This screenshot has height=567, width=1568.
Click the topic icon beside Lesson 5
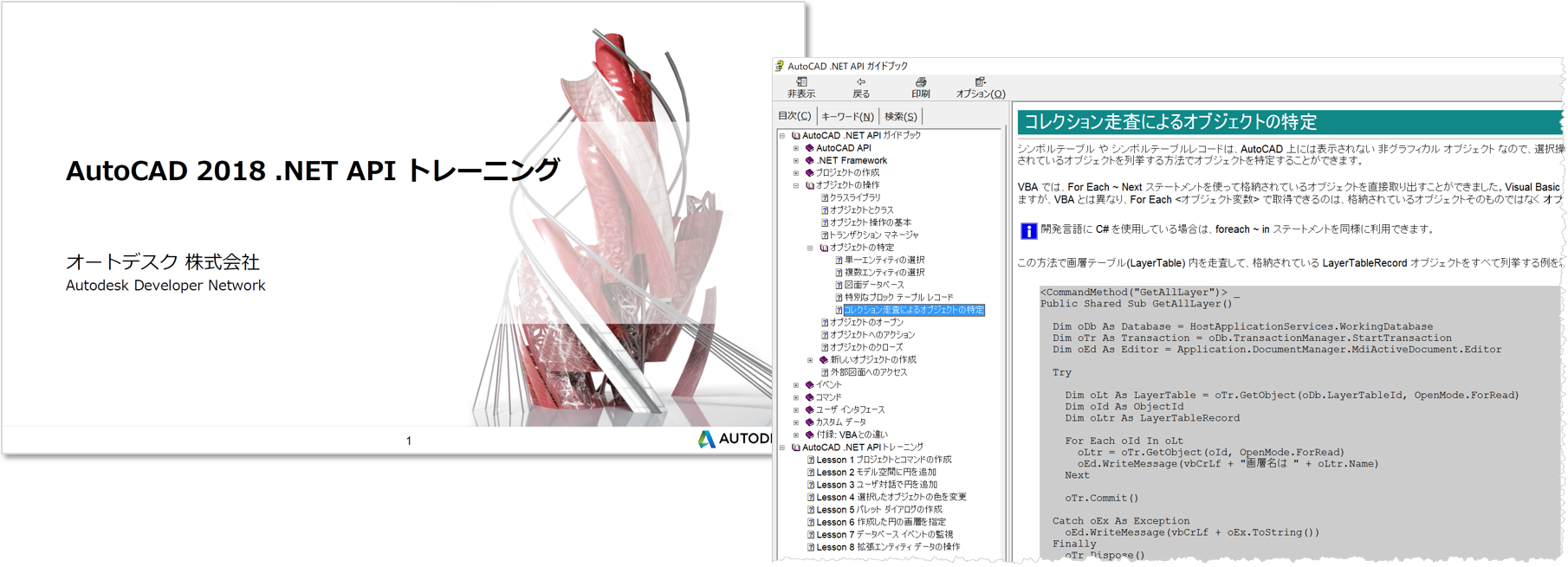(811, 510)
